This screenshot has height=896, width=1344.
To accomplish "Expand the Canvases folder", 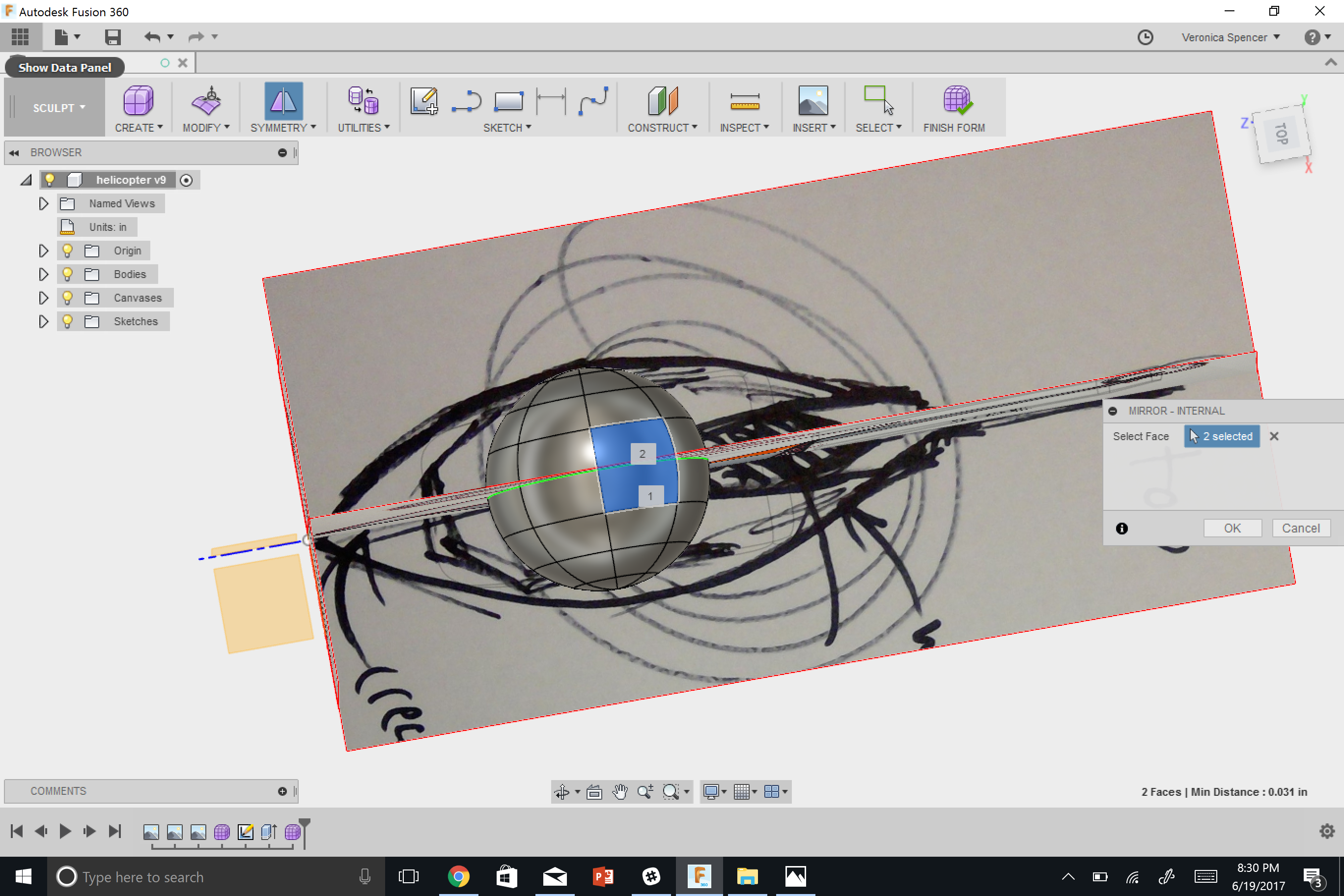I will [43, 298].
